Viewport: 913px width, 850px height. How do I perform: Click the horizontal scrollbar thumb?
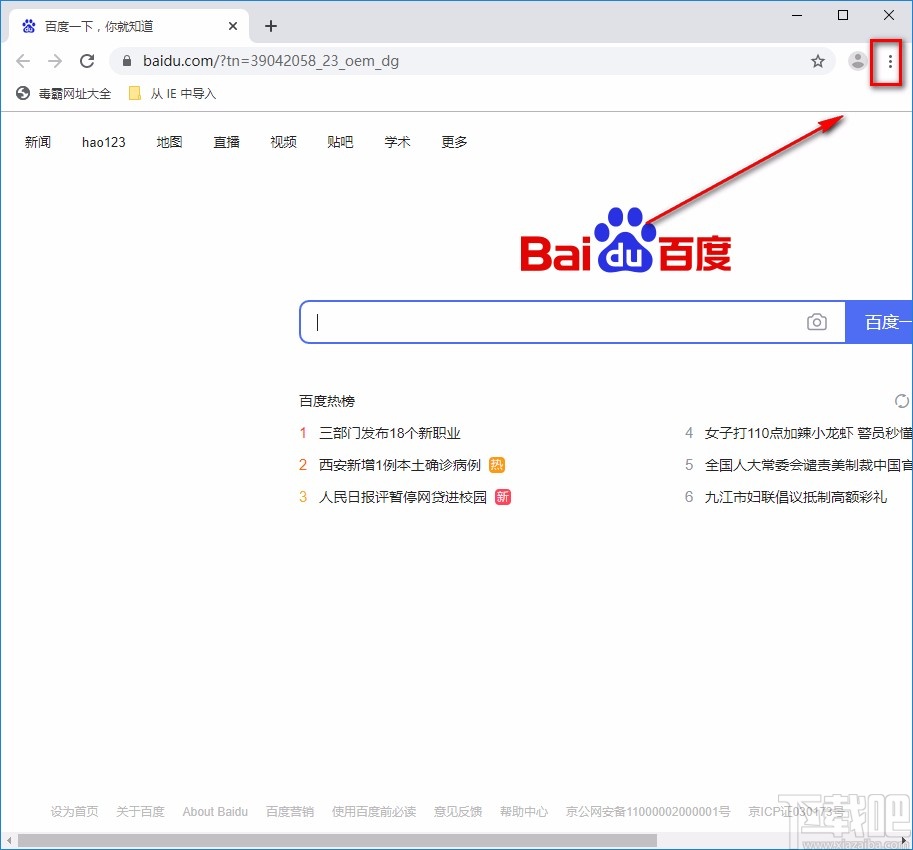point(337,841)
